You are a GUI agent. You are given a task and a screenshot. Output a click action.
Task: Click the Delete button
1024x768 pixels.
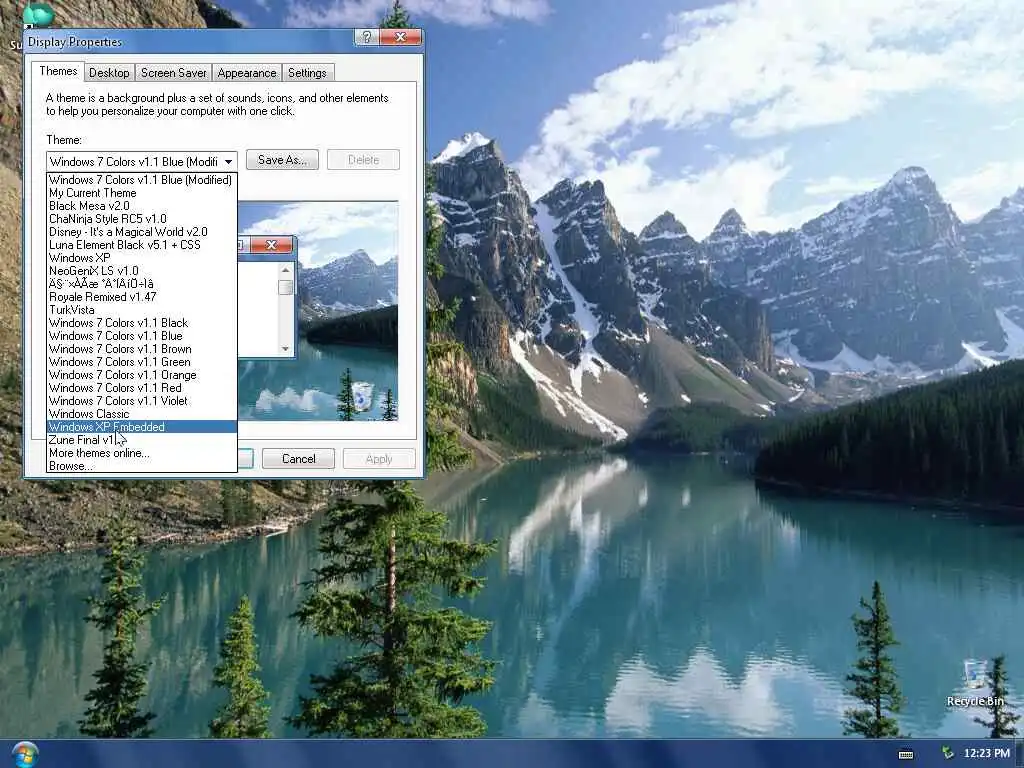[363, 160]
